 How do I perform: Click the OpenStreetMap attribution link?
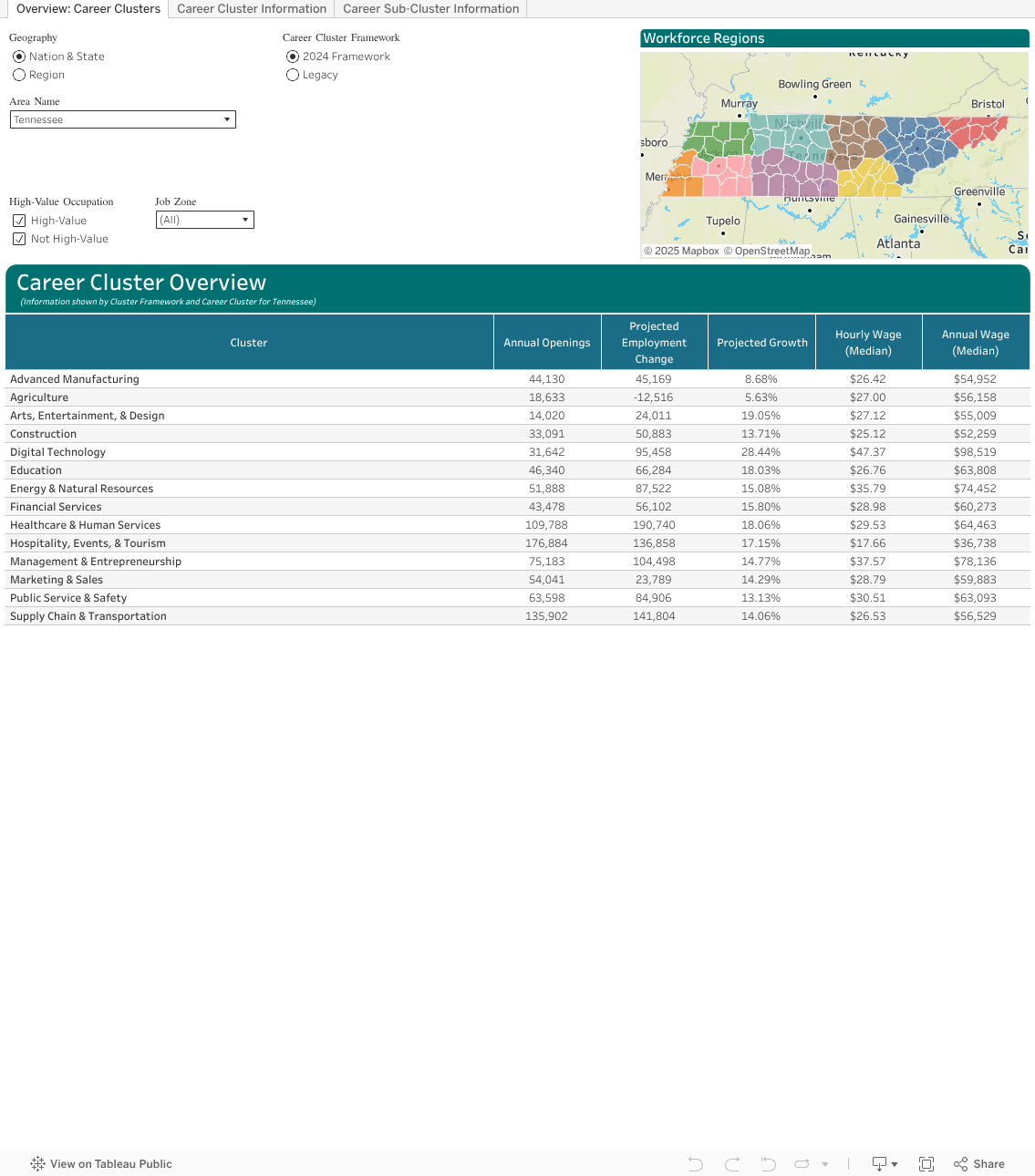pos(767,251)
